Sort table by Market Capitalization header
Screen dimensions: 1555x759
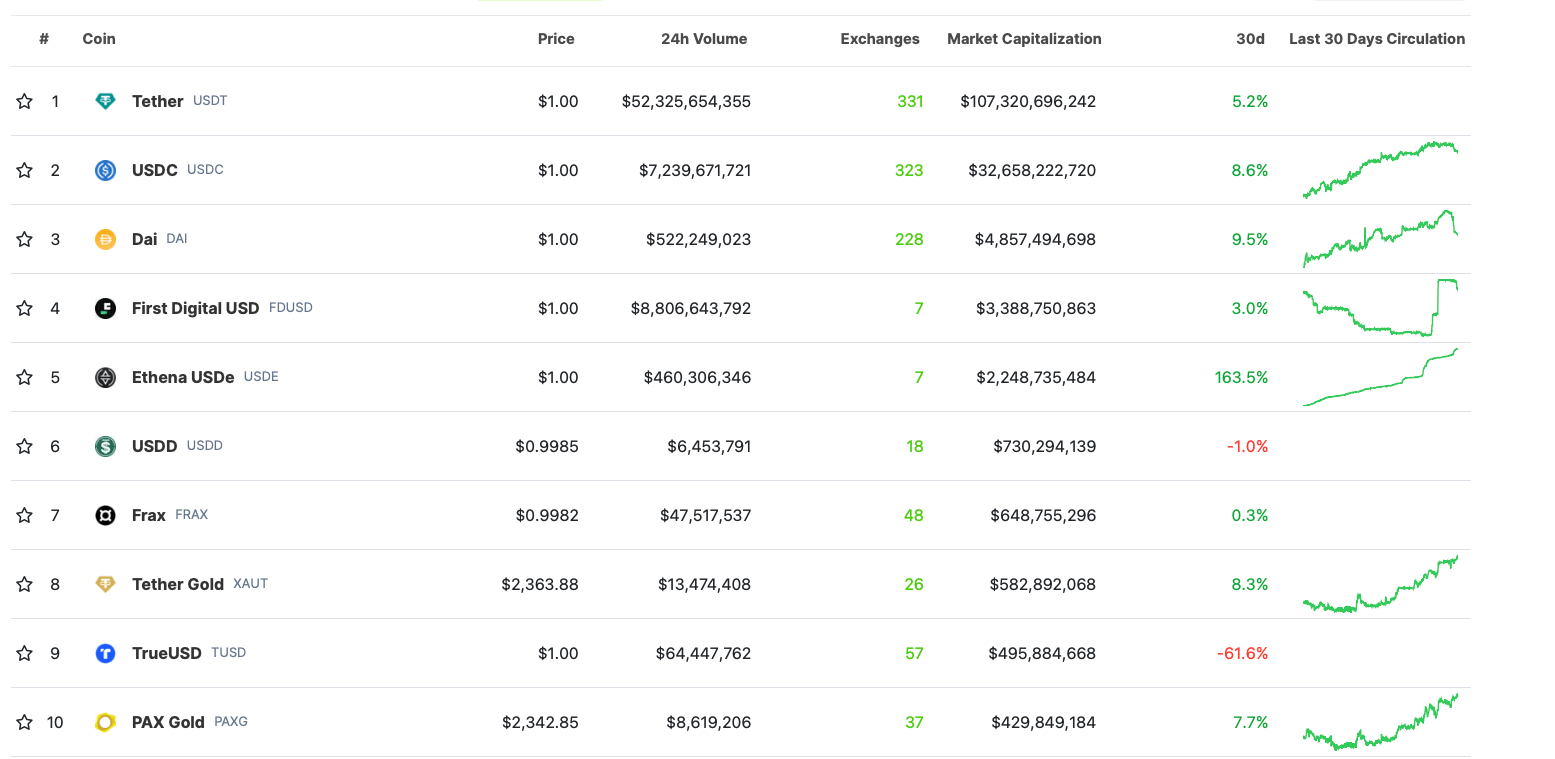1024,39
